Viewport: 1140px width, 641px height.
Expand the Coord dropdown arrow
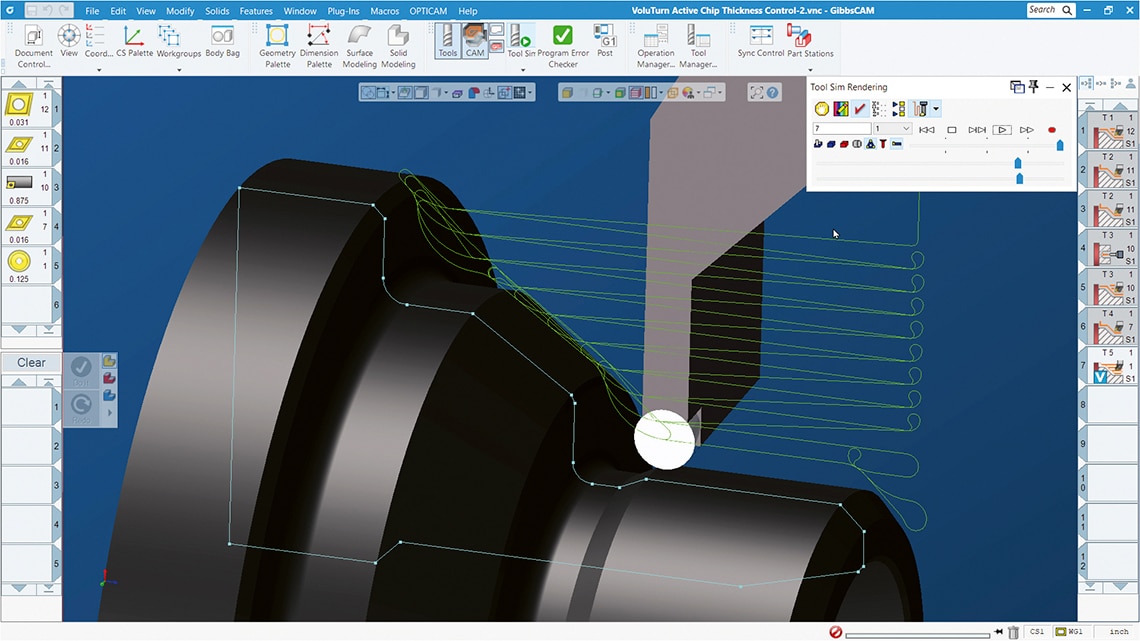click(98, 69)
